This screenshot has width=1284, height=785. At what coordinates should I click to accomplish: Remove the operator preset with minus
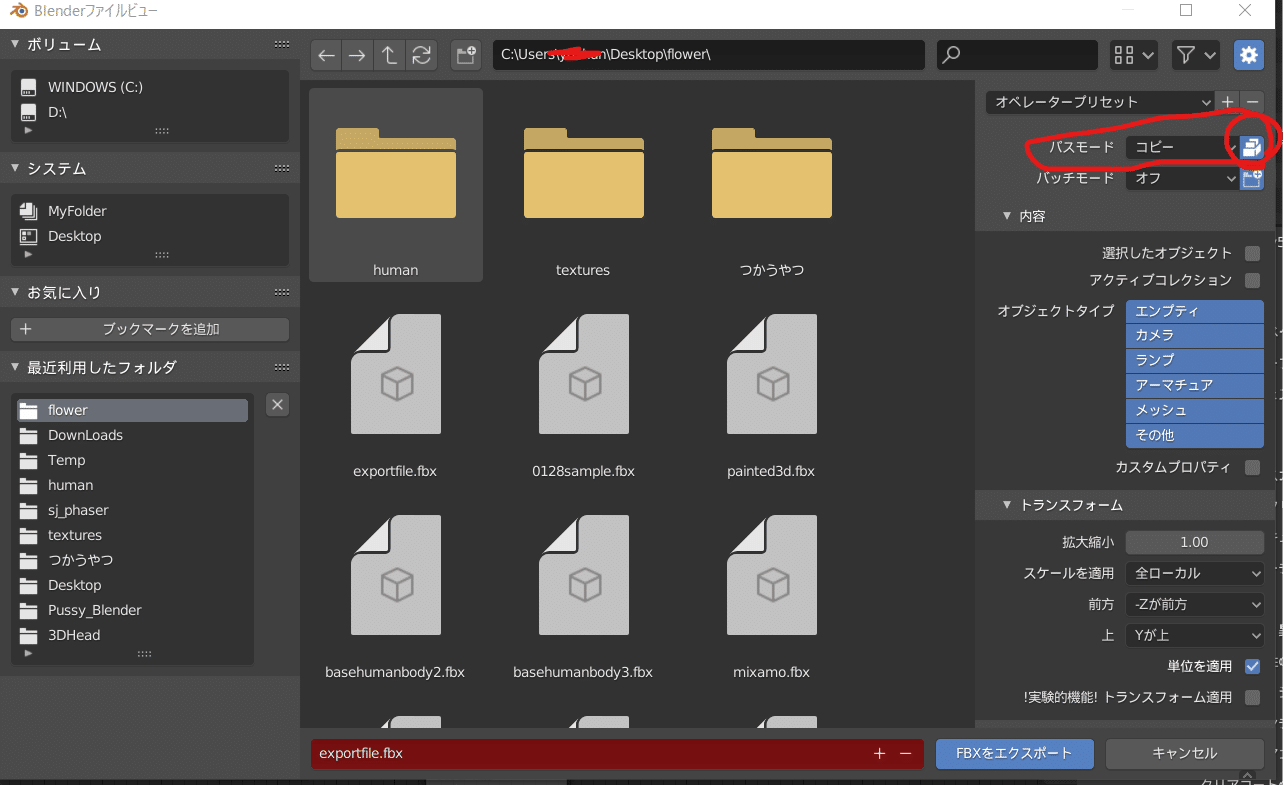click(x=1252, y=102)
